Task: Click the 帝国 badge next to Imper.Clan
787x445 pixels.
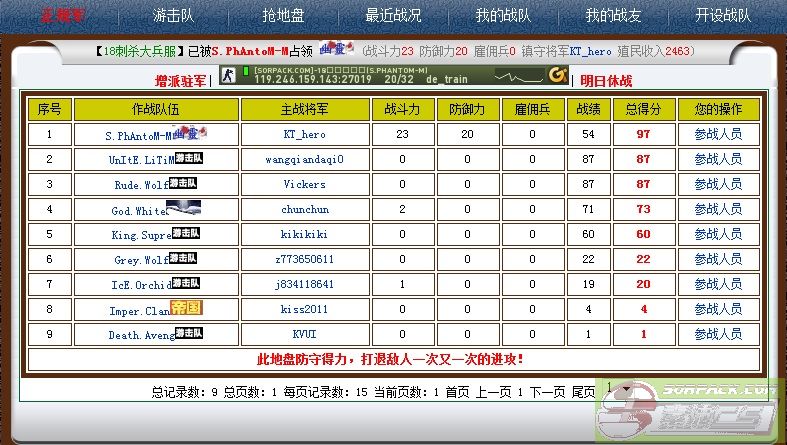Action: click(187, 308)
